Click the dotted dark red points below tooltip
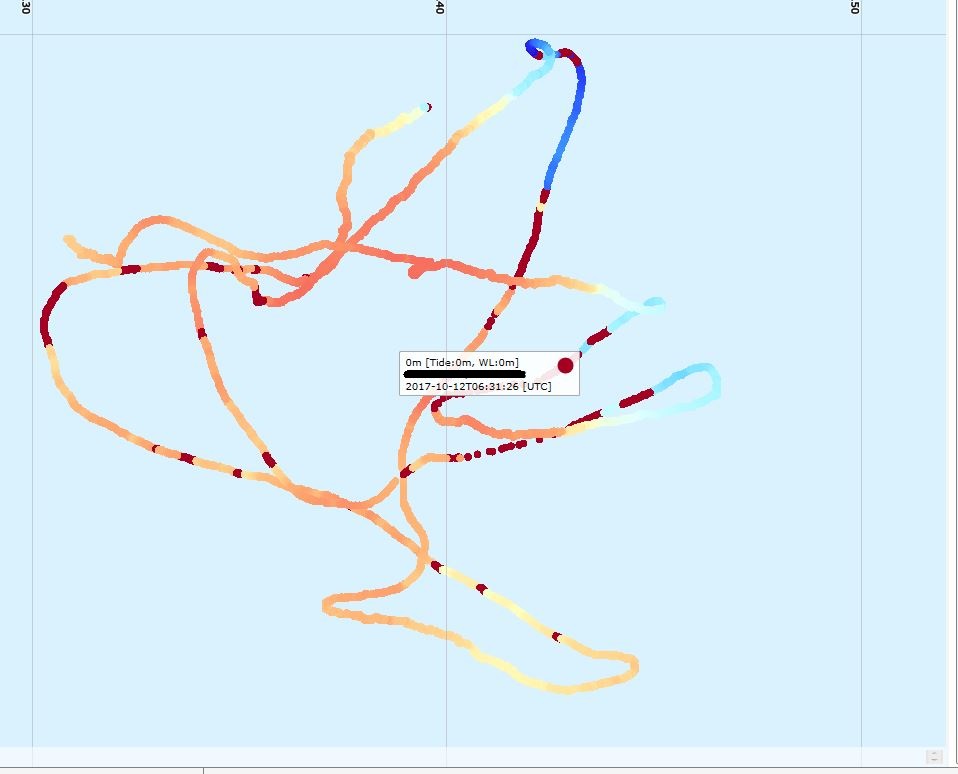The image size is (958, 774). pyautogui.click(x=491, y=451)
